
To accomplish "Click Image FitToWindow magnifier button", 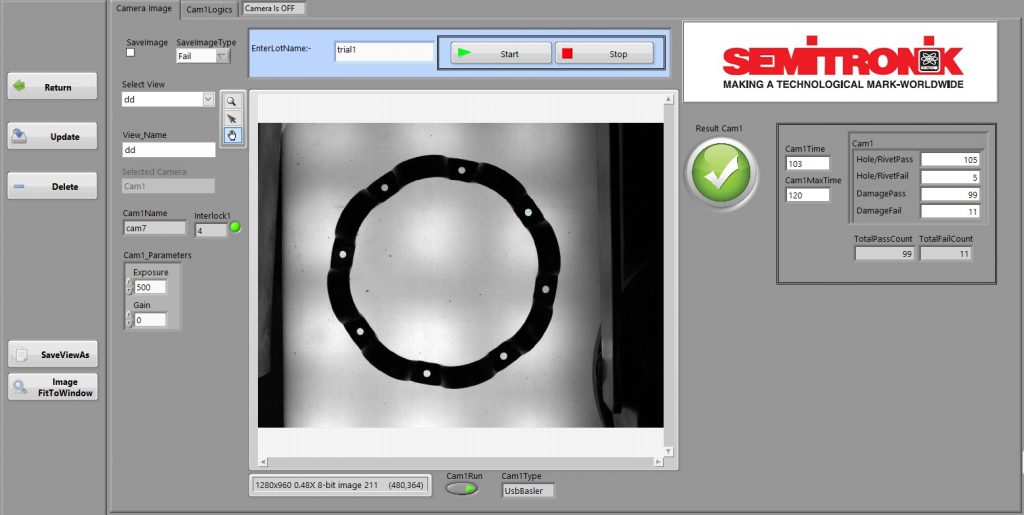I will tap(53, 387).
